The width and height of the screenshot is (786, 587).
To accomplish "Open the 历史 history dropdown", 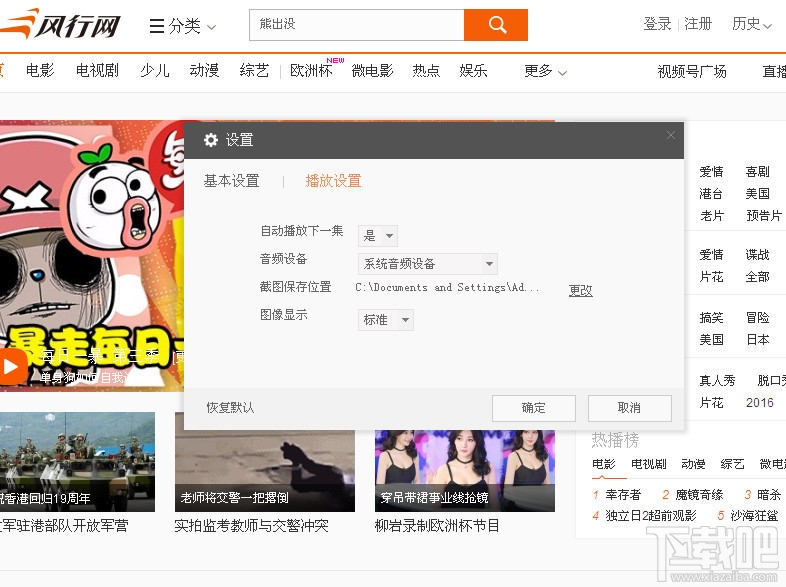I will click(x=751, y=24).
